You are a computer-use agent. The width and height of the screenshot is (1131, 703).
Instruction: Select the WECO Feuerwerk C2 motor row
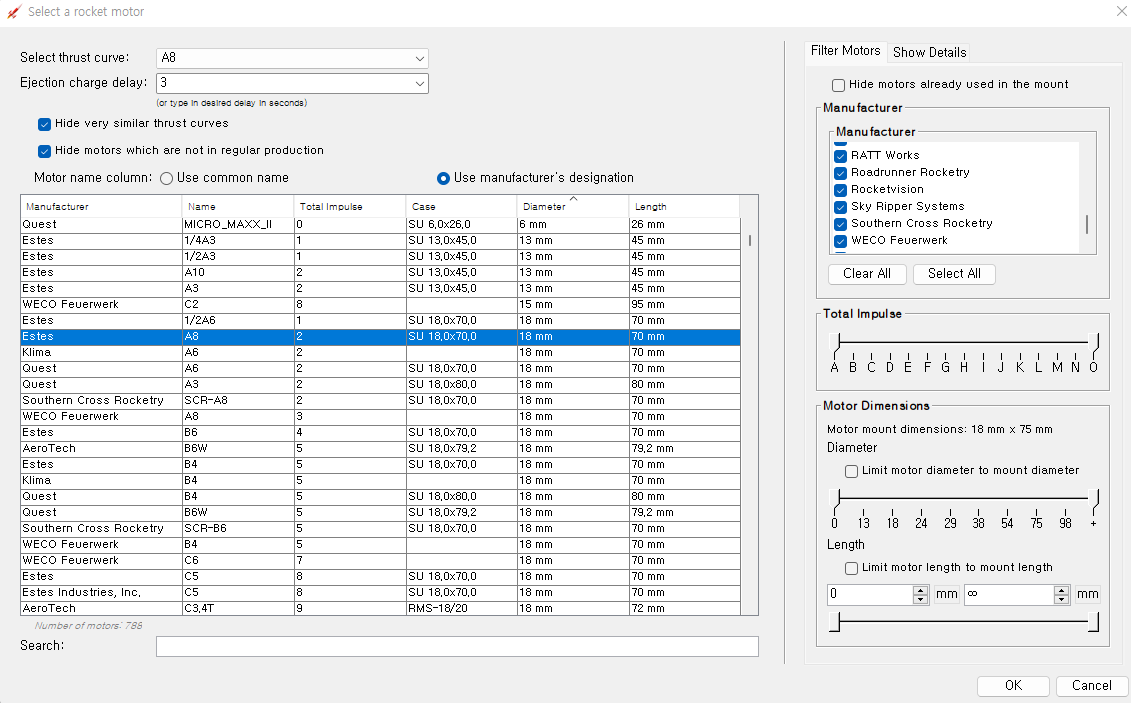click(380, 304)
